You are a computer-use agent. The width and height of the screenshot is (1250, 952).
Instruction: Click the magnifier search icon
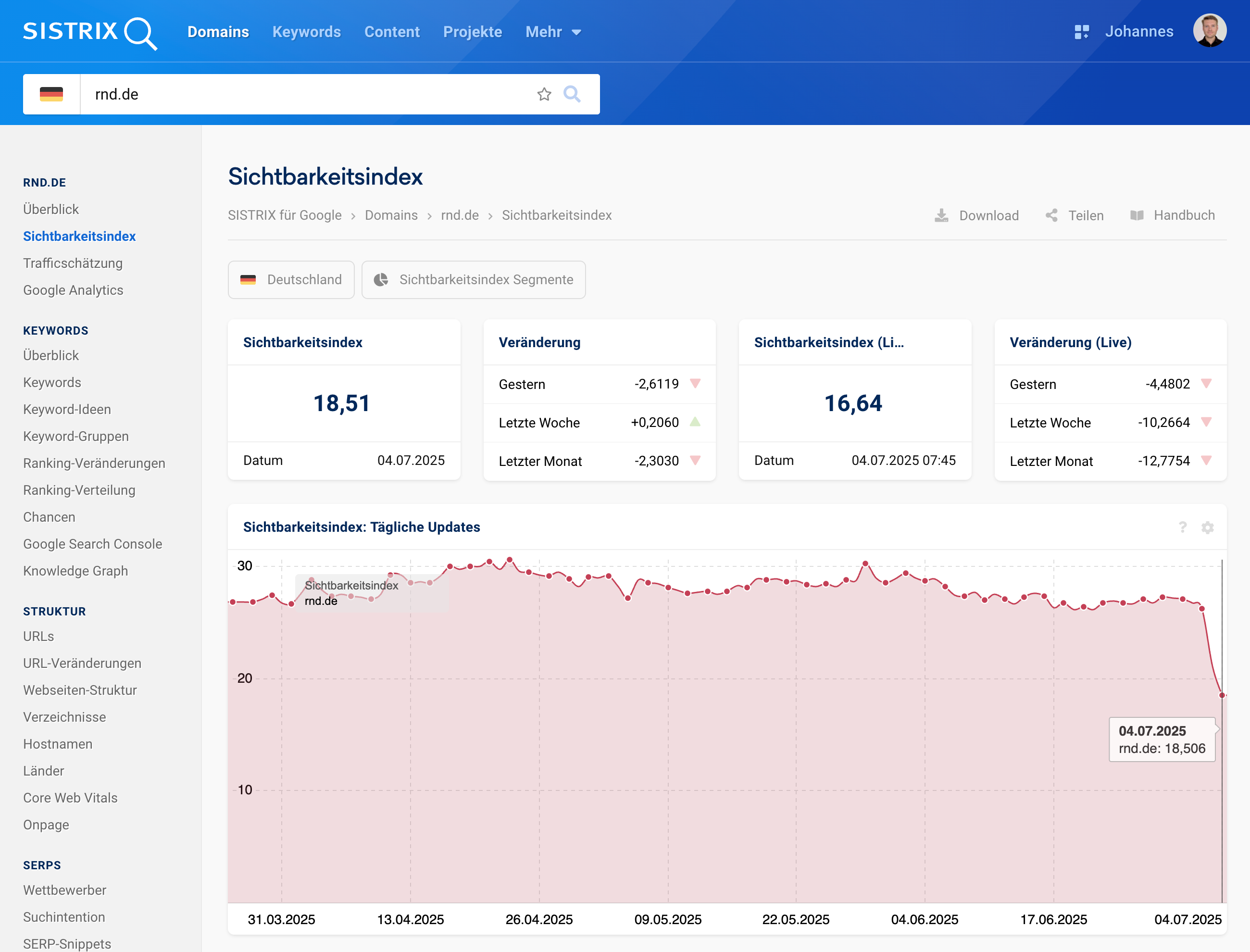[572, 94]
